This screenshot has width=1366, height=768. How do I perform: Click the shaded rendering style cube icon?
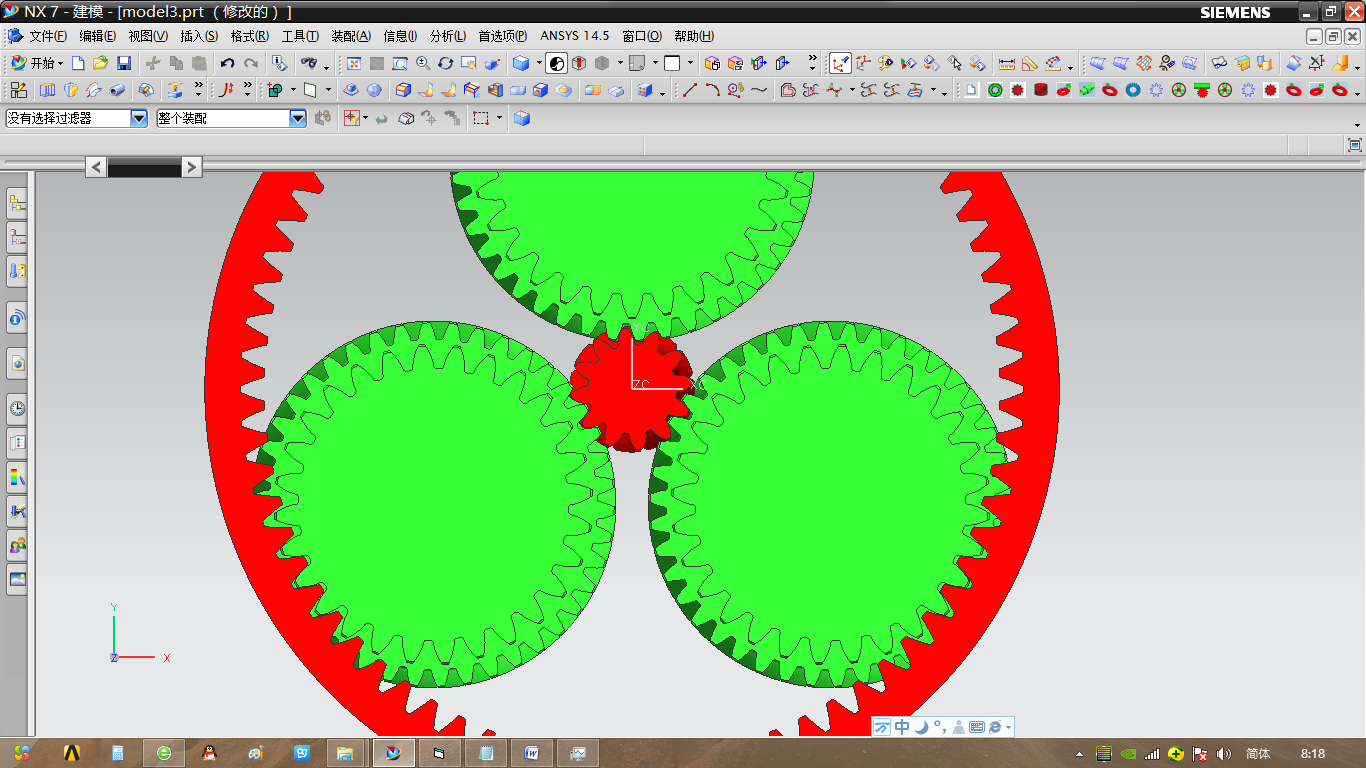(521, 63)
